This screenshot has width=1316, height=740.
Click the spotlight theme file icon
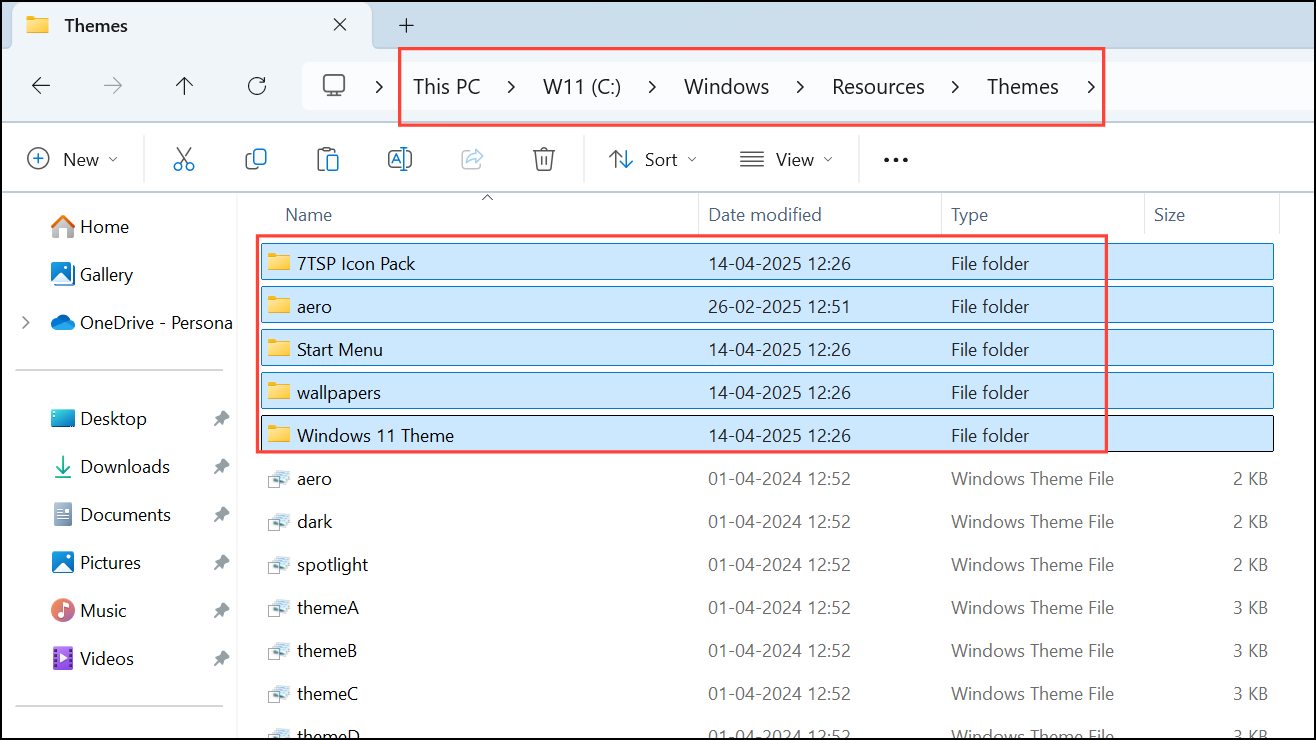(278, 565)
